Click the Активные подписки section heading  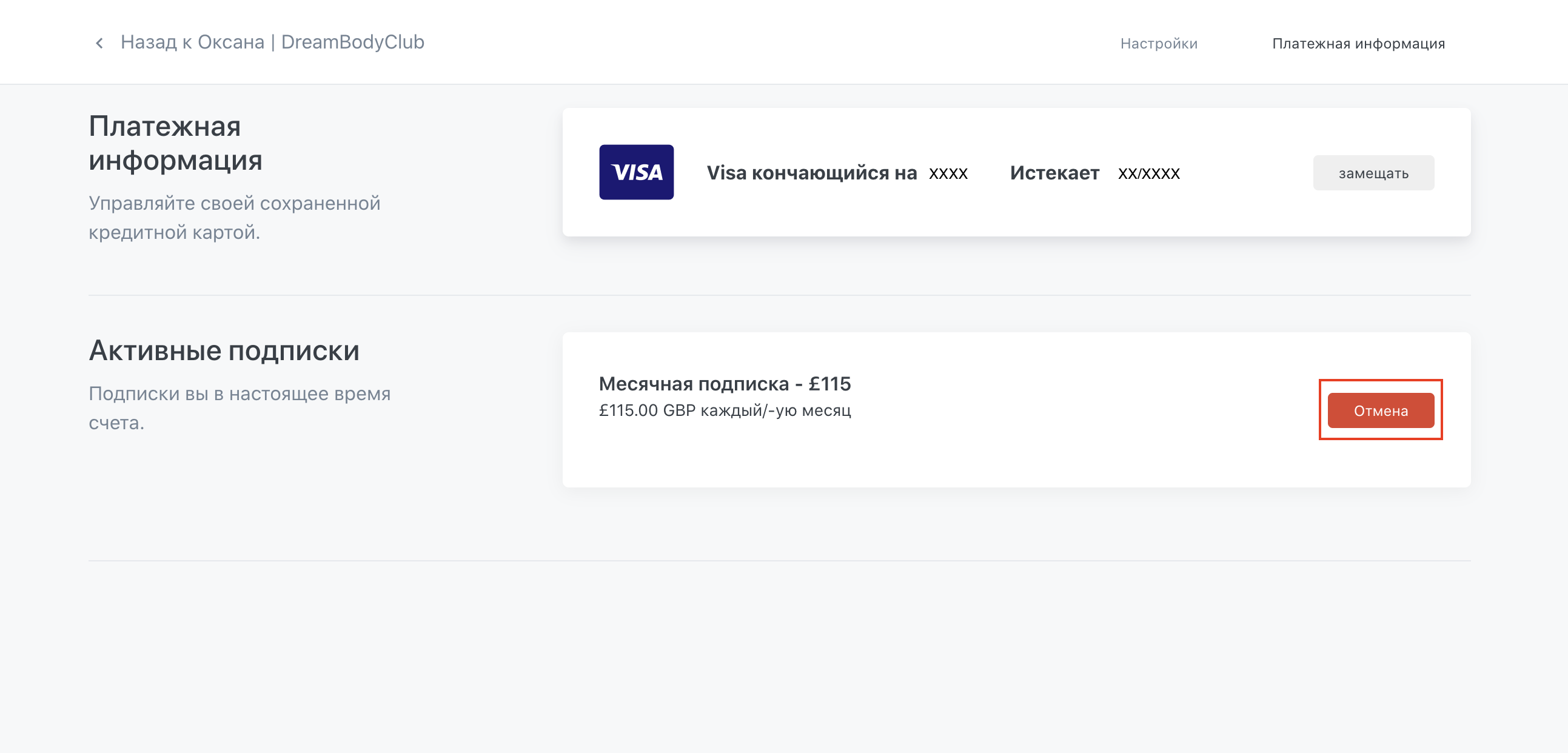click(224, 350)
